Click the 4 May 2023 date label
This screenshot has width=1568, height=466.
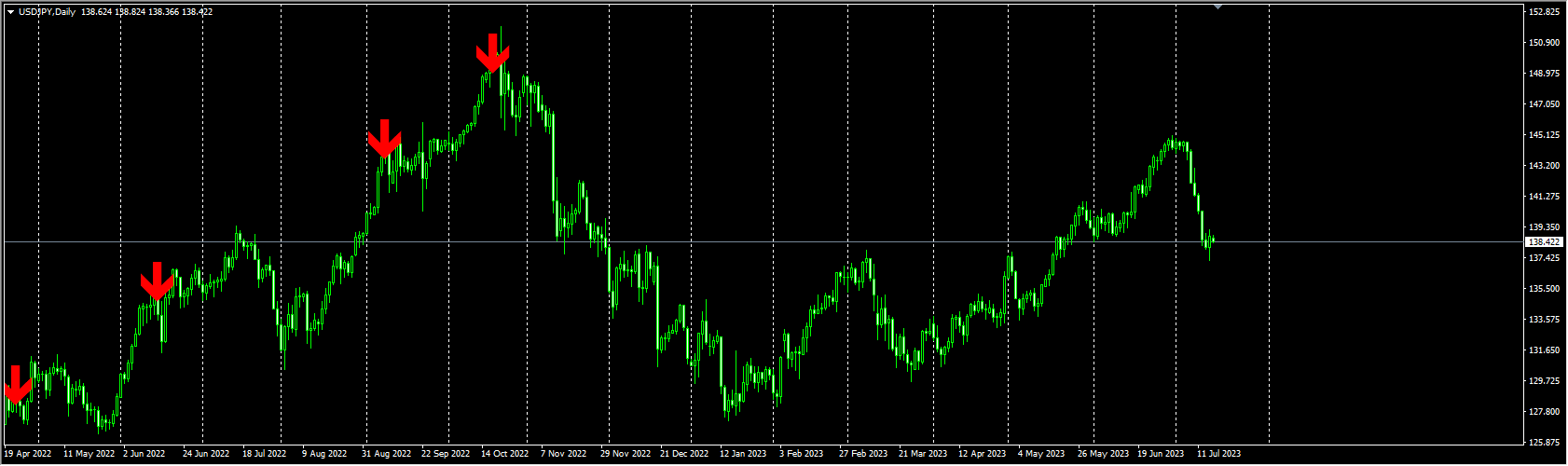(x=1041, y=454)
